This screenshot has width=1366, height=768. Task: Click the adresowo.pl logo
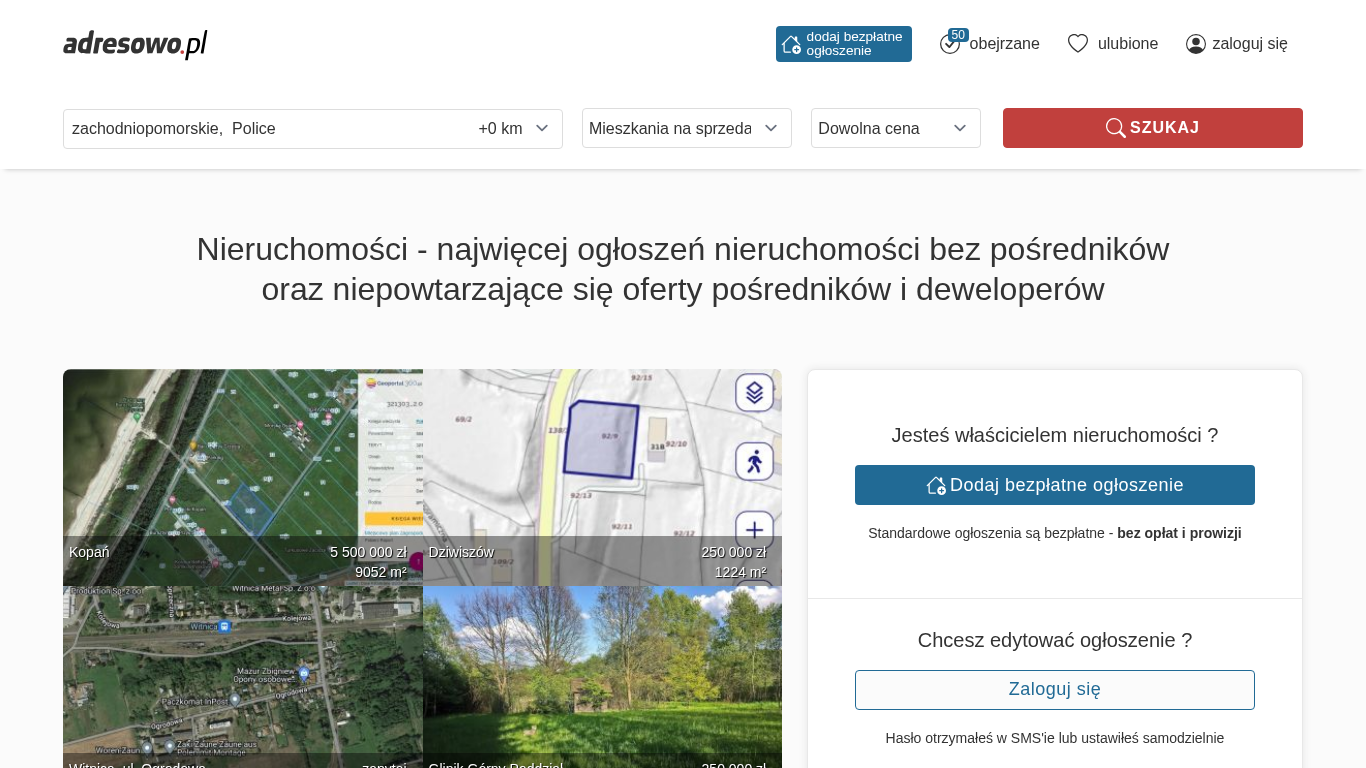(135, 44)
